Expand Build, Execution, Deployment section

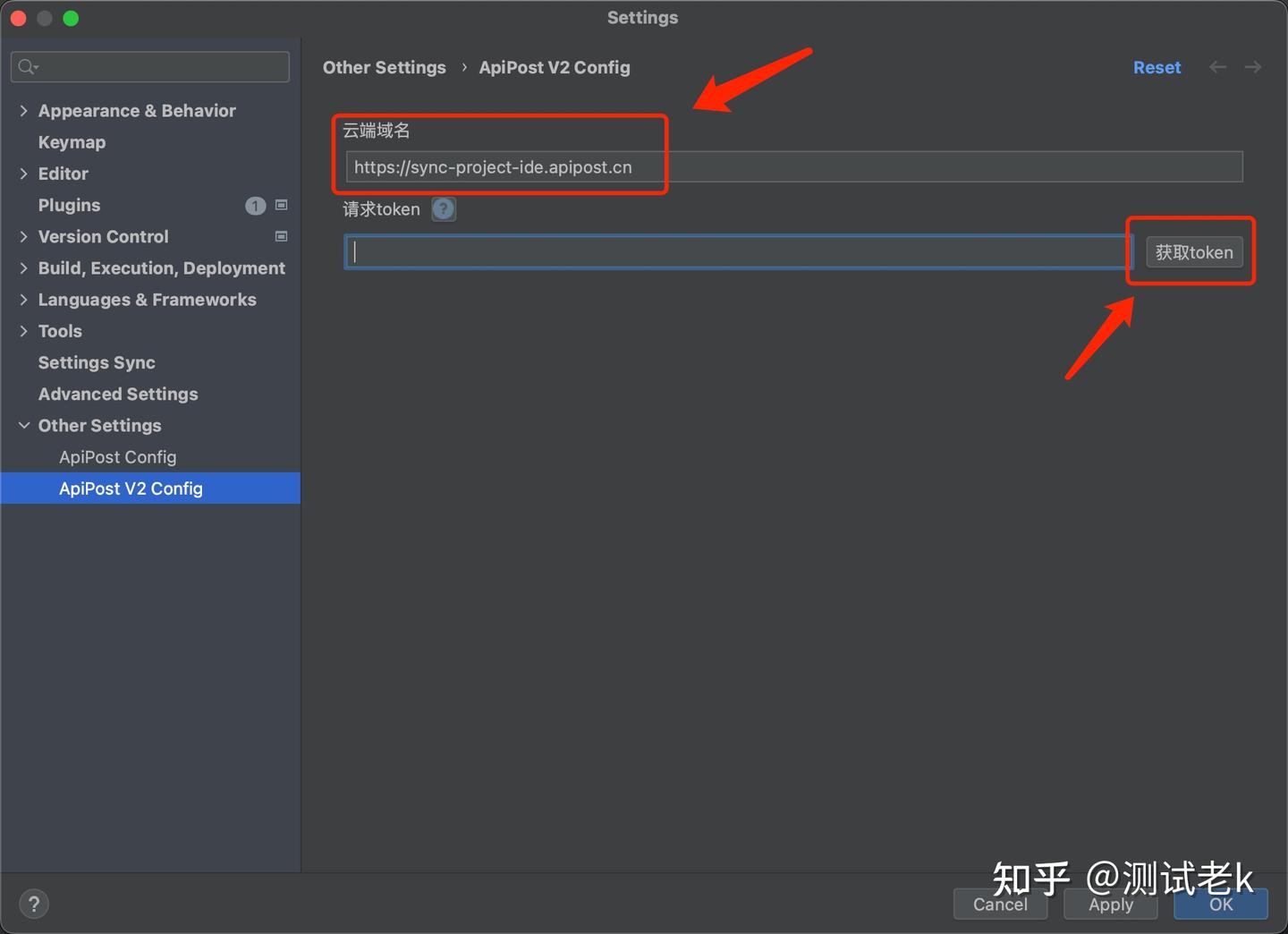[23, 268]
